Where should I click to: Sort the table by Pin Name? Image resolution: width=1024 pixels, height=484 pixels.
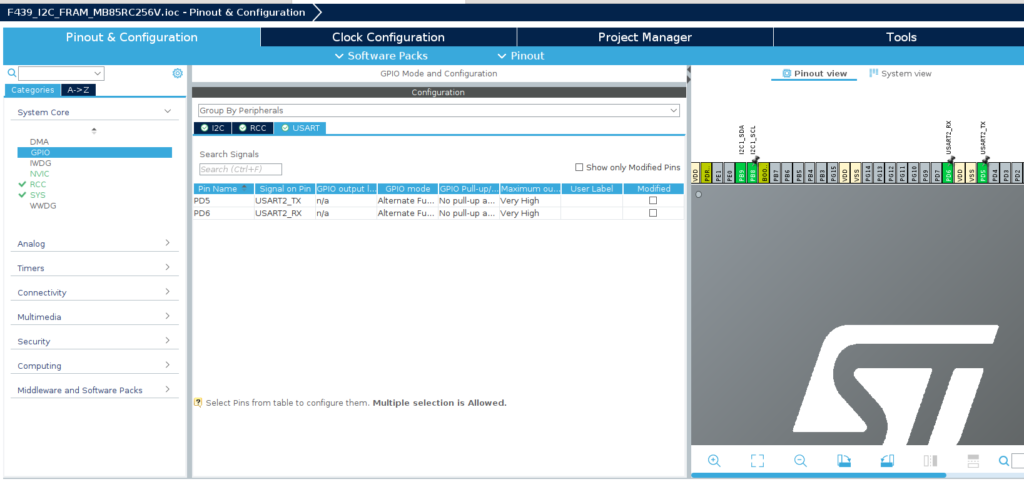tap(223, 189)
